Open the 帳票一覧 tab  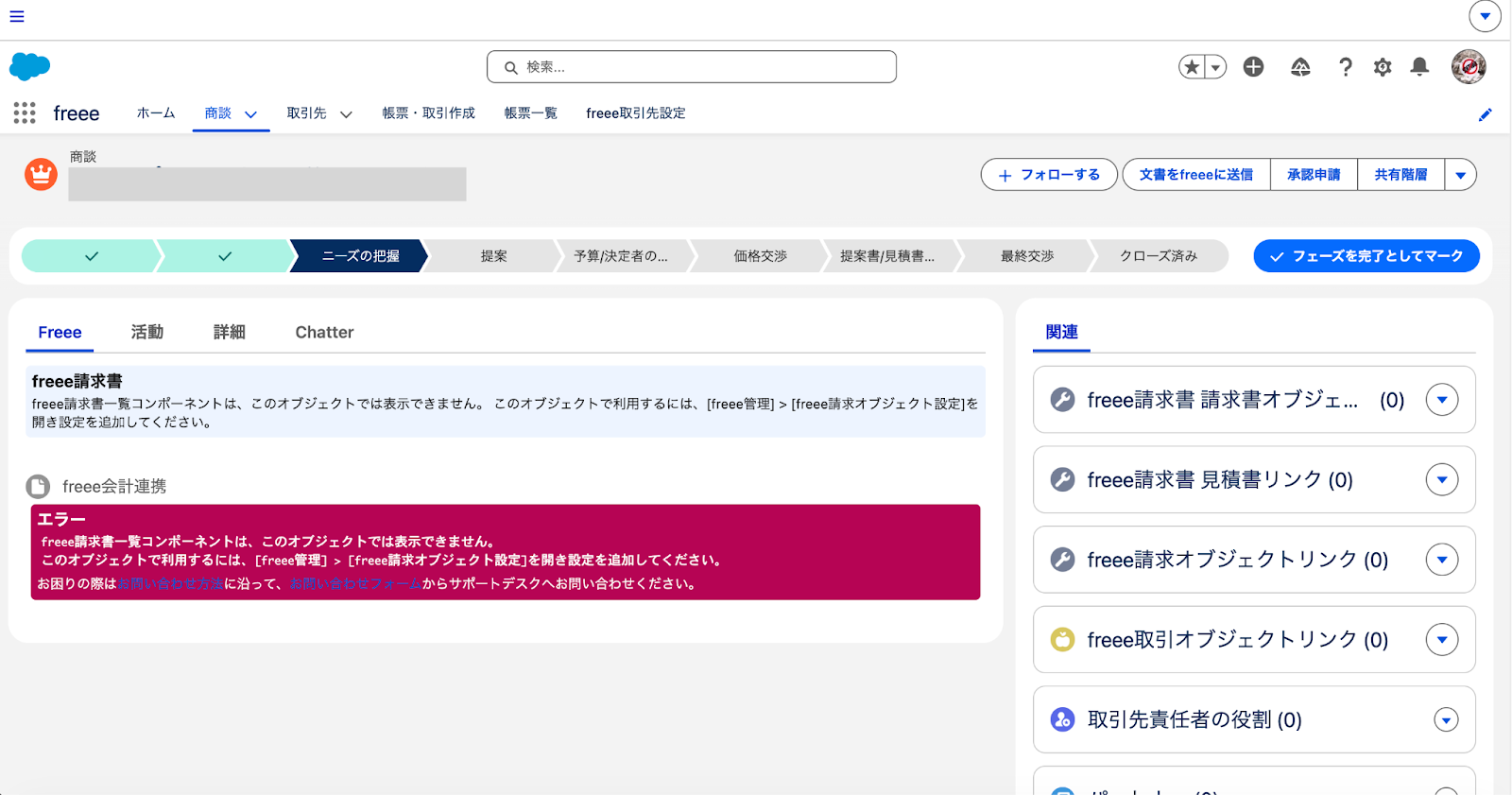click(531, 113)
